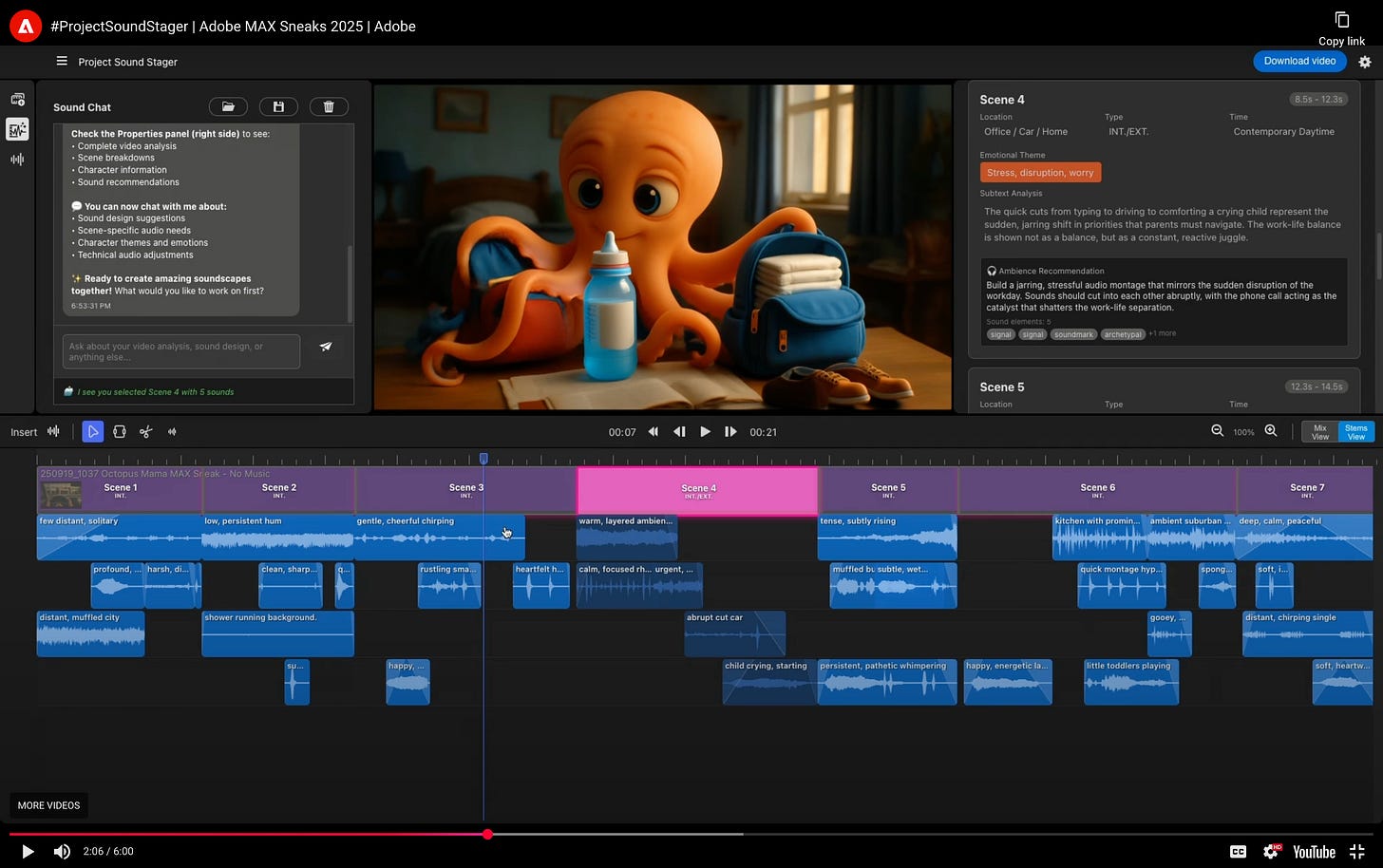Click the red video progress bar near two minutes
The image size is (1383, 868).
click(x=484, y=834)
